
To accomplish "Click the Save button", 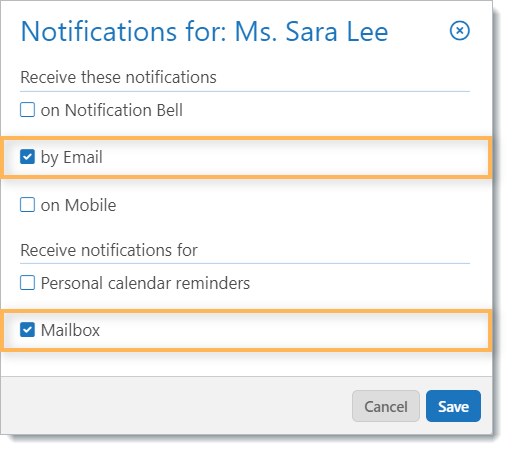I will pyautogui.click(x=453, y=406).
